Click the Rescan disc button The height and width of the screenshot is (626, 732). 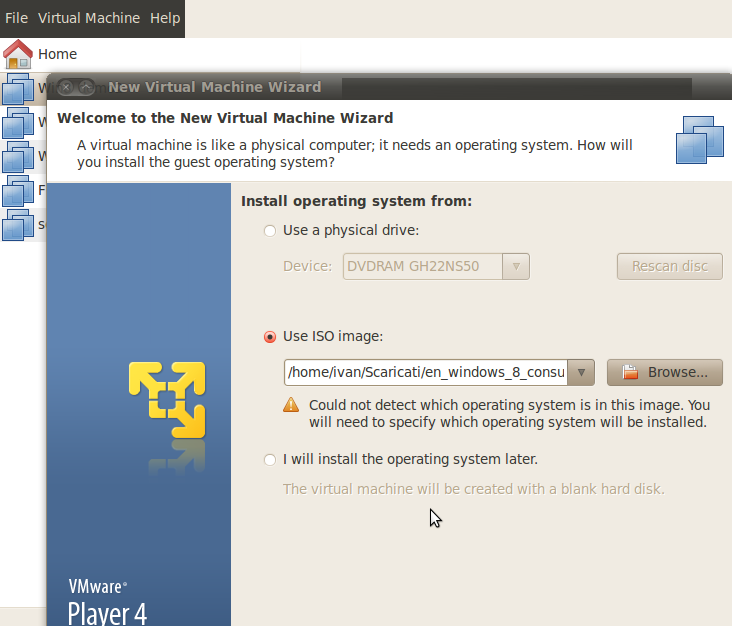(x=669, y=267)
